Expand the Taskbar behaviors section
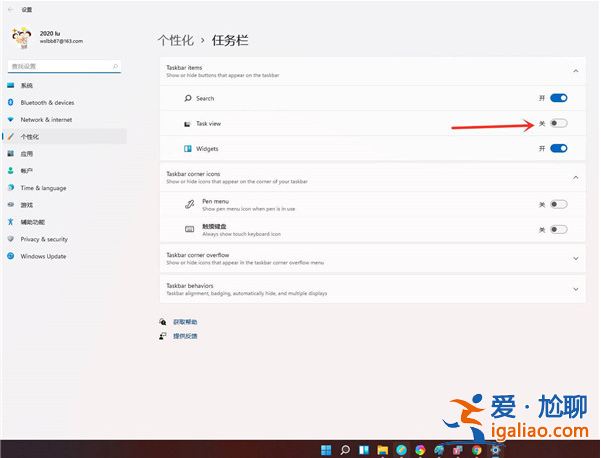601x458 pixels. tap(575, 289)
